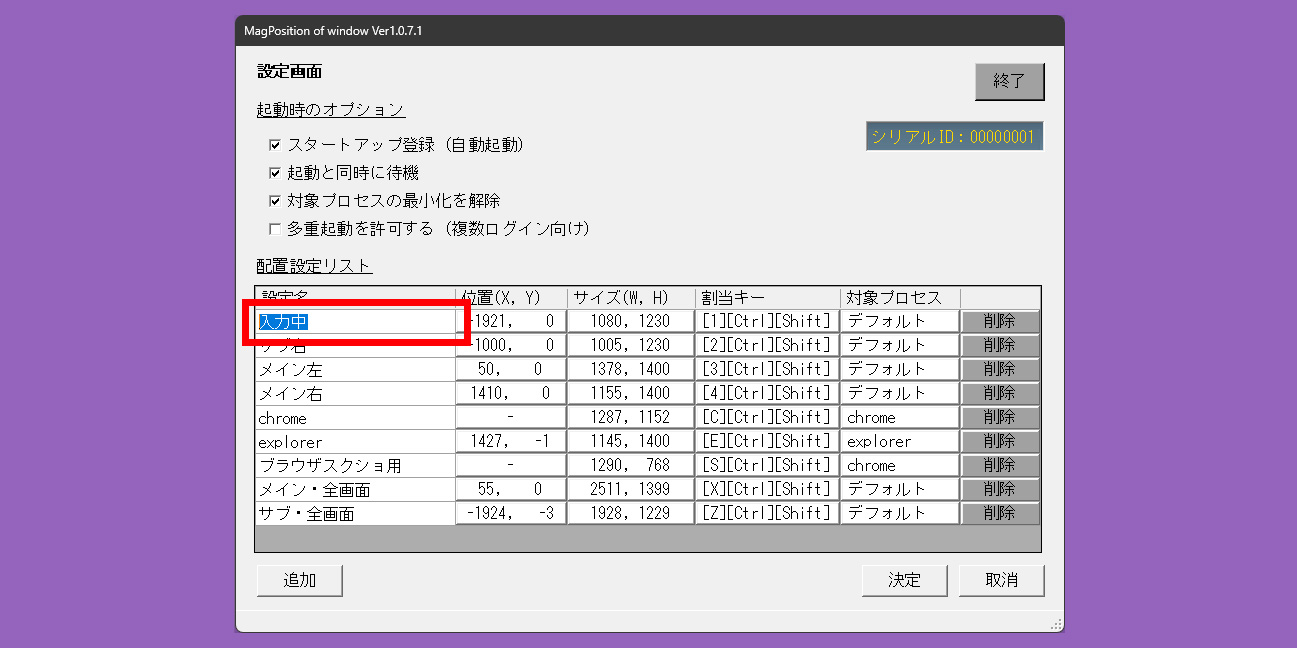1297x648 pixels.
Task: Select size cell 1145, 1400
Action: tap(631, 441)
